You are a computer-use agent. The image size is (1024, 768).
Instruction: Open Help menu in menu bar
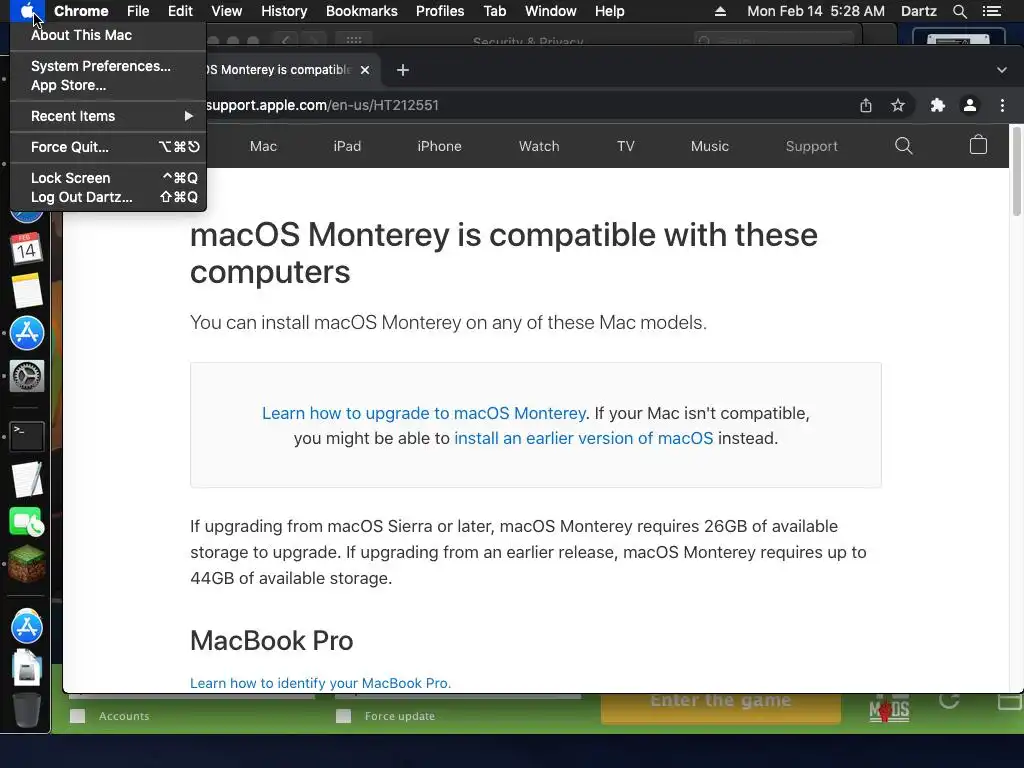click(x=609, y=11)
